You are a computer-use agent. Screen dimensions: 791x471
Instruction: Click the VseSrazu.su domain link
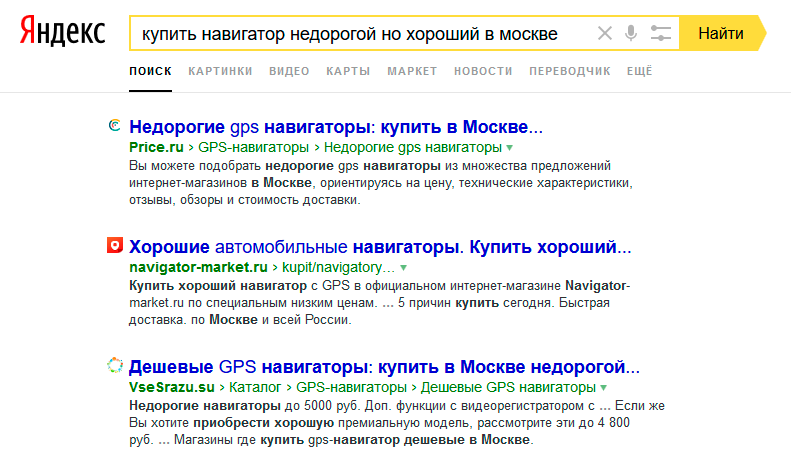coord(172,387)
